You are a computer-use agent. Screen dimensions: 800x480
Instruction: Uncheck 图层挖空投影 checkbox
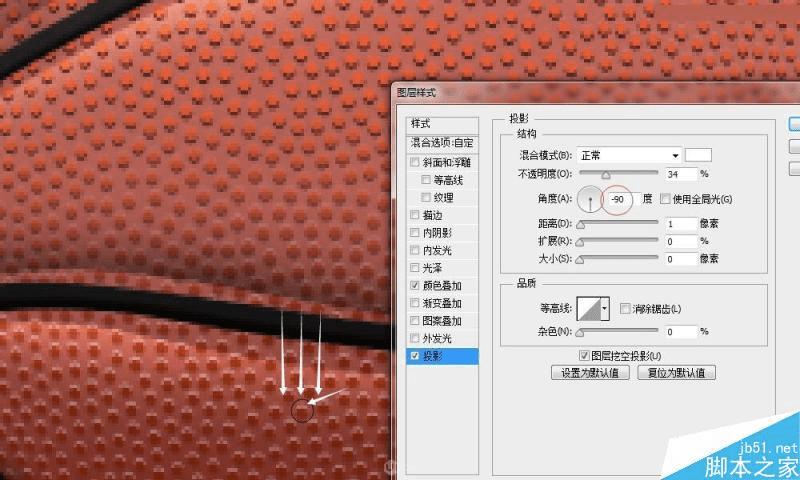[584, 355]
